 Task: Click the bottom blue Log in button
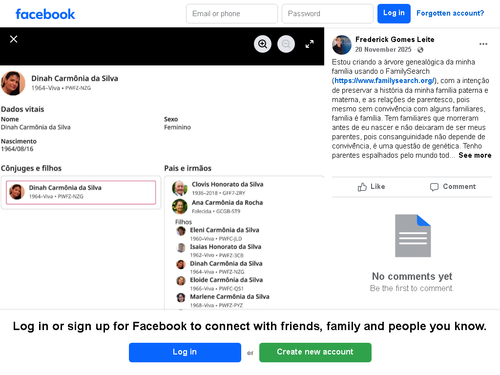(x=185, y=352)
